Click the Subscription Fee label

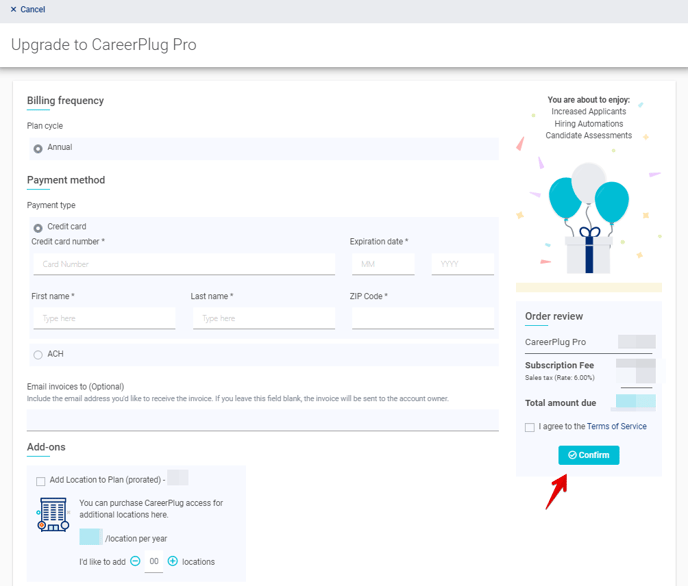pos(559,365)
